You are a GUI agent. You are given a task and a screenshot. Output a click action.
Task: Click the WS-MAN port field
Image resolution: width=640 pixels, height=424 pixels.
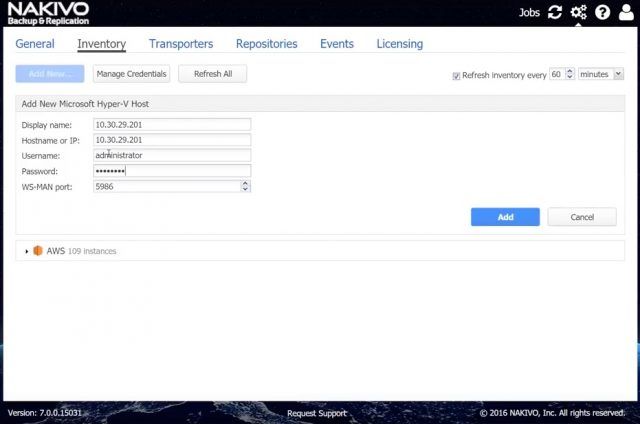pyautogui.click(x=167, y=186)
